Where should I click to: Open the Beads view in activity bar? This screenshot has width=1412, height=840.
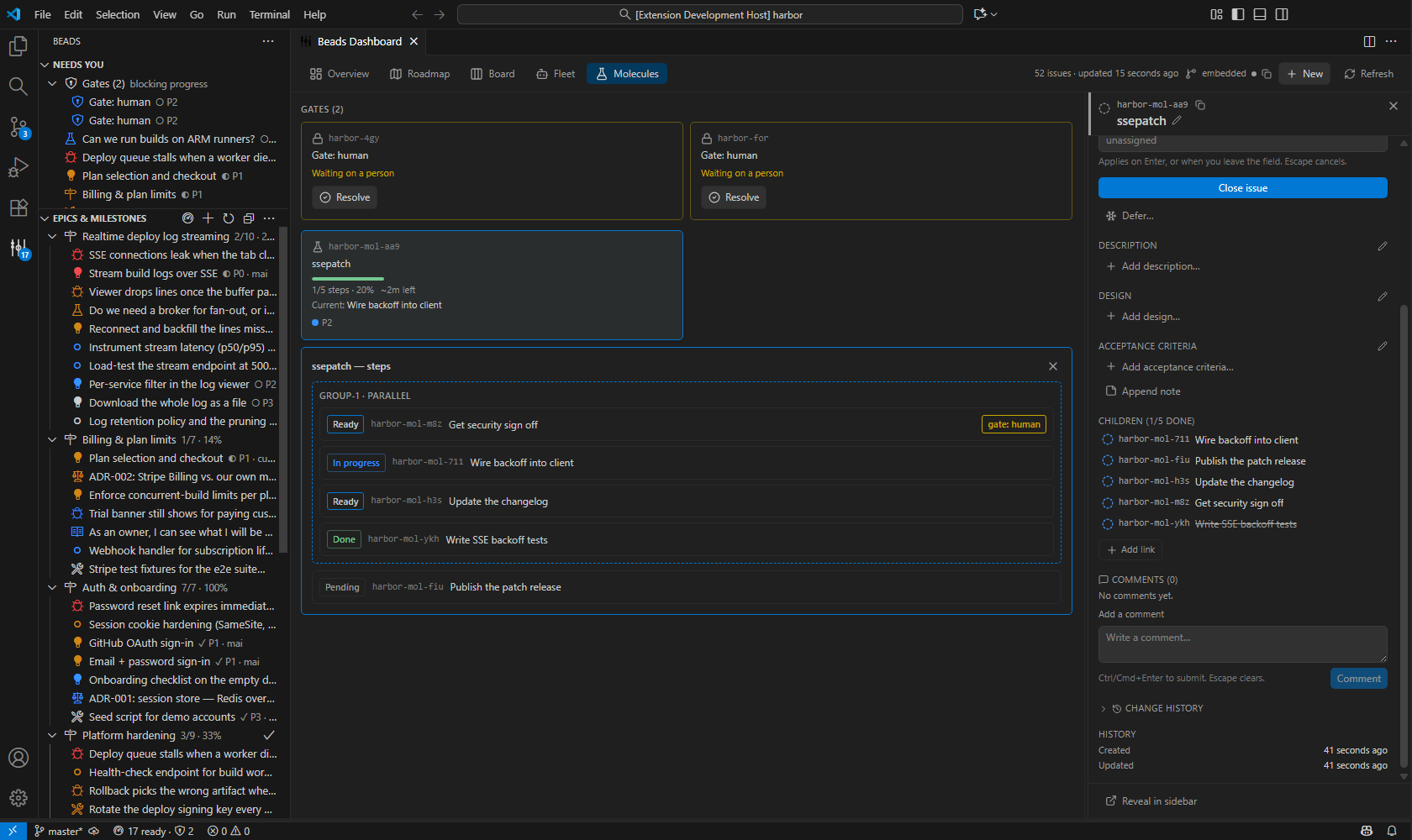18,248
